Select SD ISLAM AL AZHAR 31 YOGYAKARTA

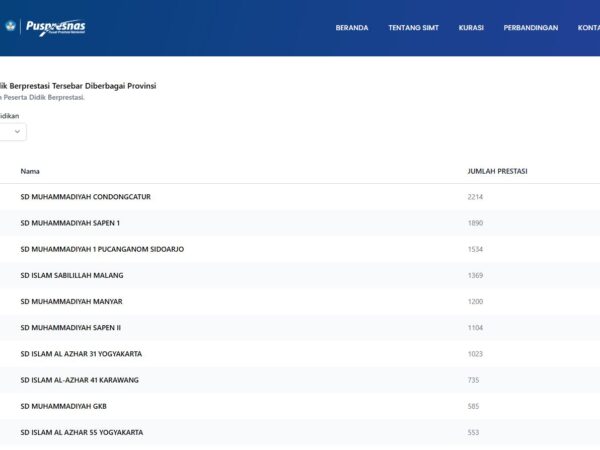(x=81, y=354)
